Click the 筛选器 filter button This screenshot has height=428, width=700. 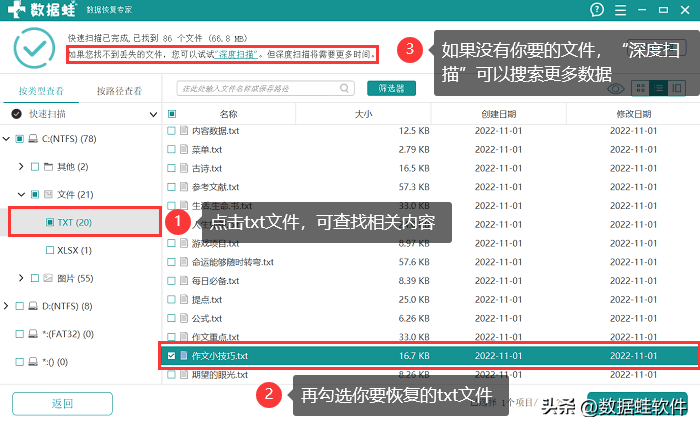point(392,88)
